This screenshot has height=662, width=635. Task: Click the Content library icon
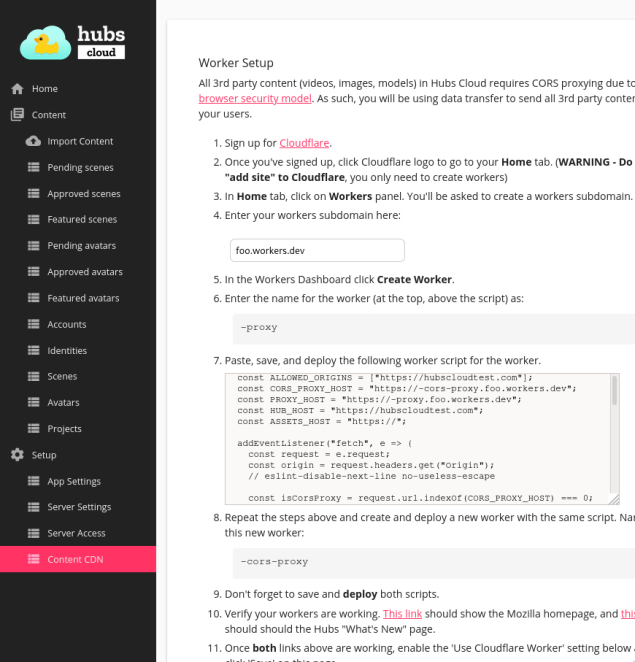point(17,115)
